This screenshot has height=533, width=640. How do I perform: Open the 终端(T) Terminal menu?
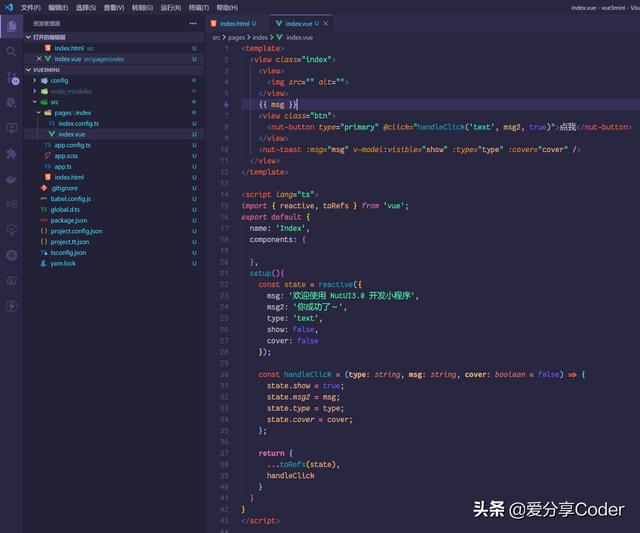click(x=199, y=7)
